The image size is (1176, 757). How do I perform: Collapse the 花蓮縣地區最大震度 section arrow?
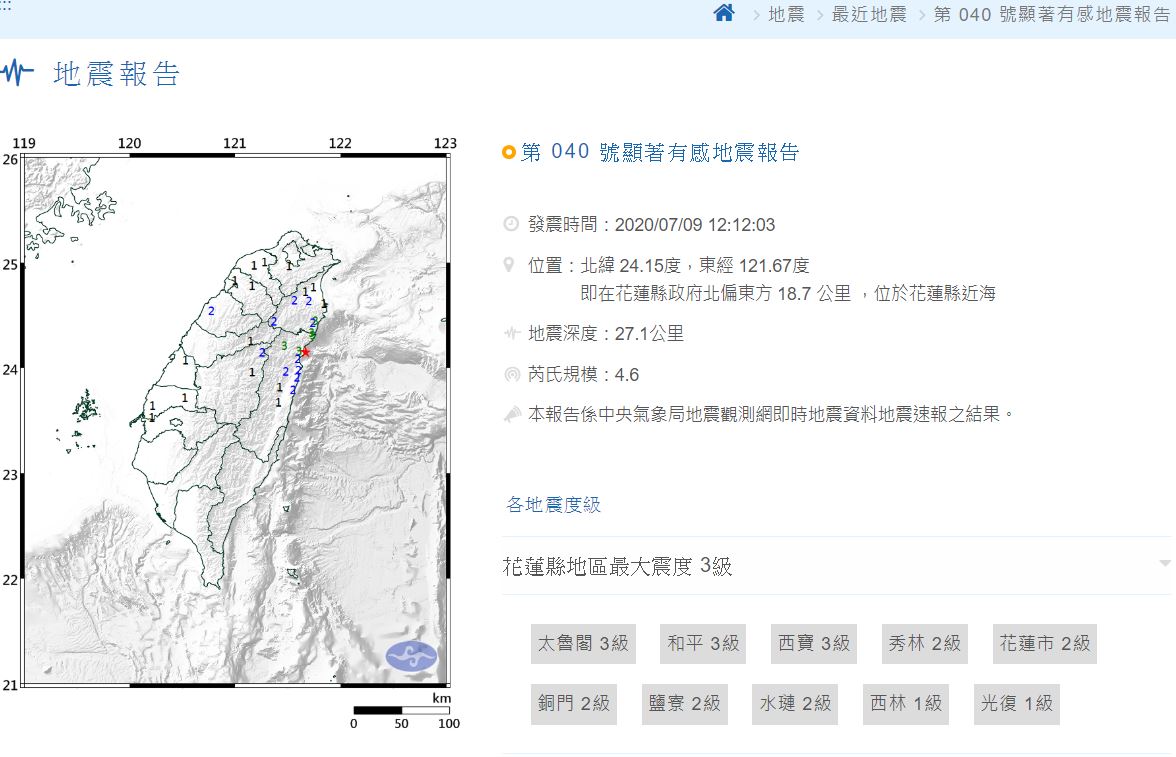[1164, 564]
